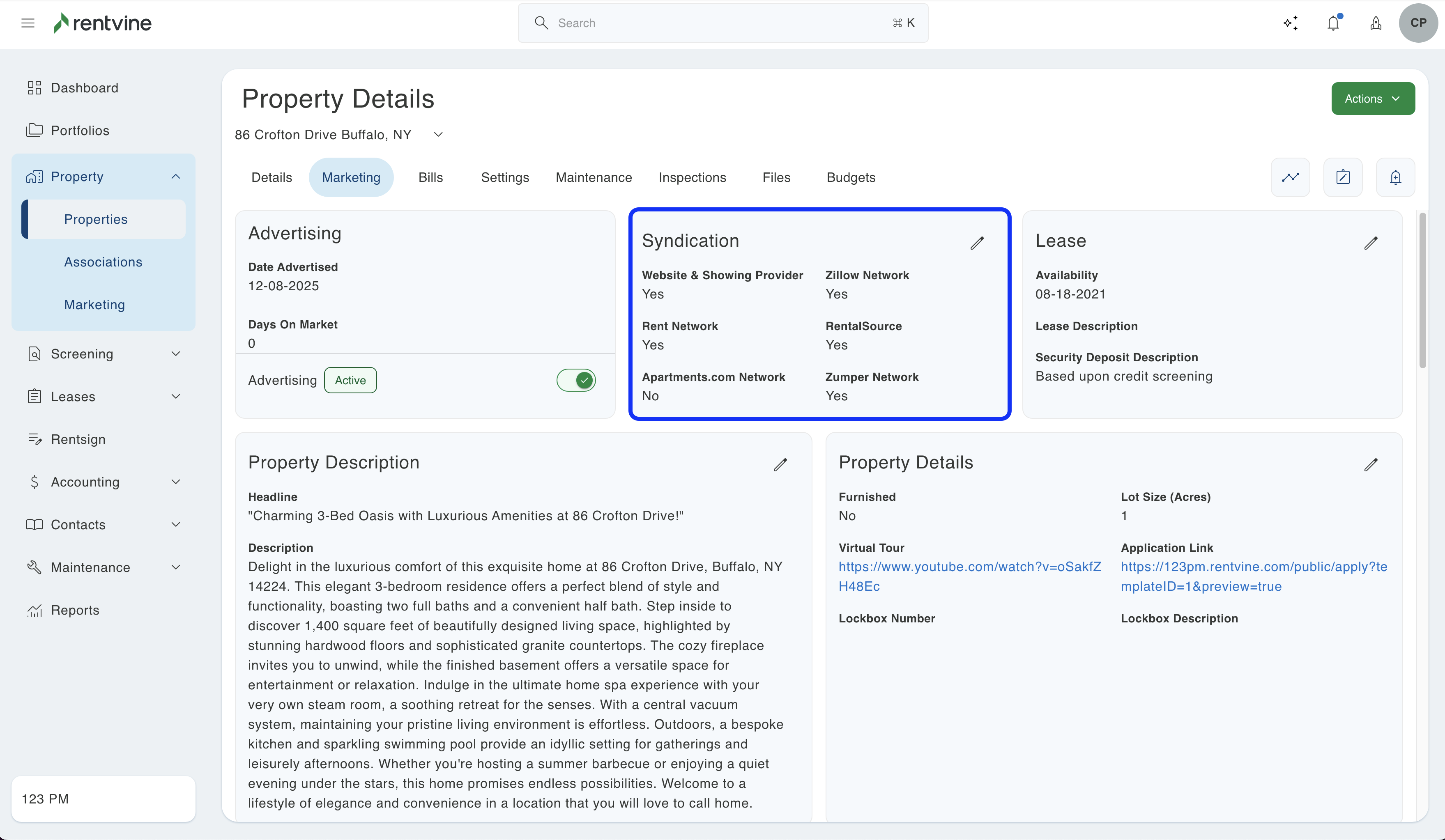Click the Syndication edit pencil icon
Screen dimensions: 1445x840
point(977,243)
